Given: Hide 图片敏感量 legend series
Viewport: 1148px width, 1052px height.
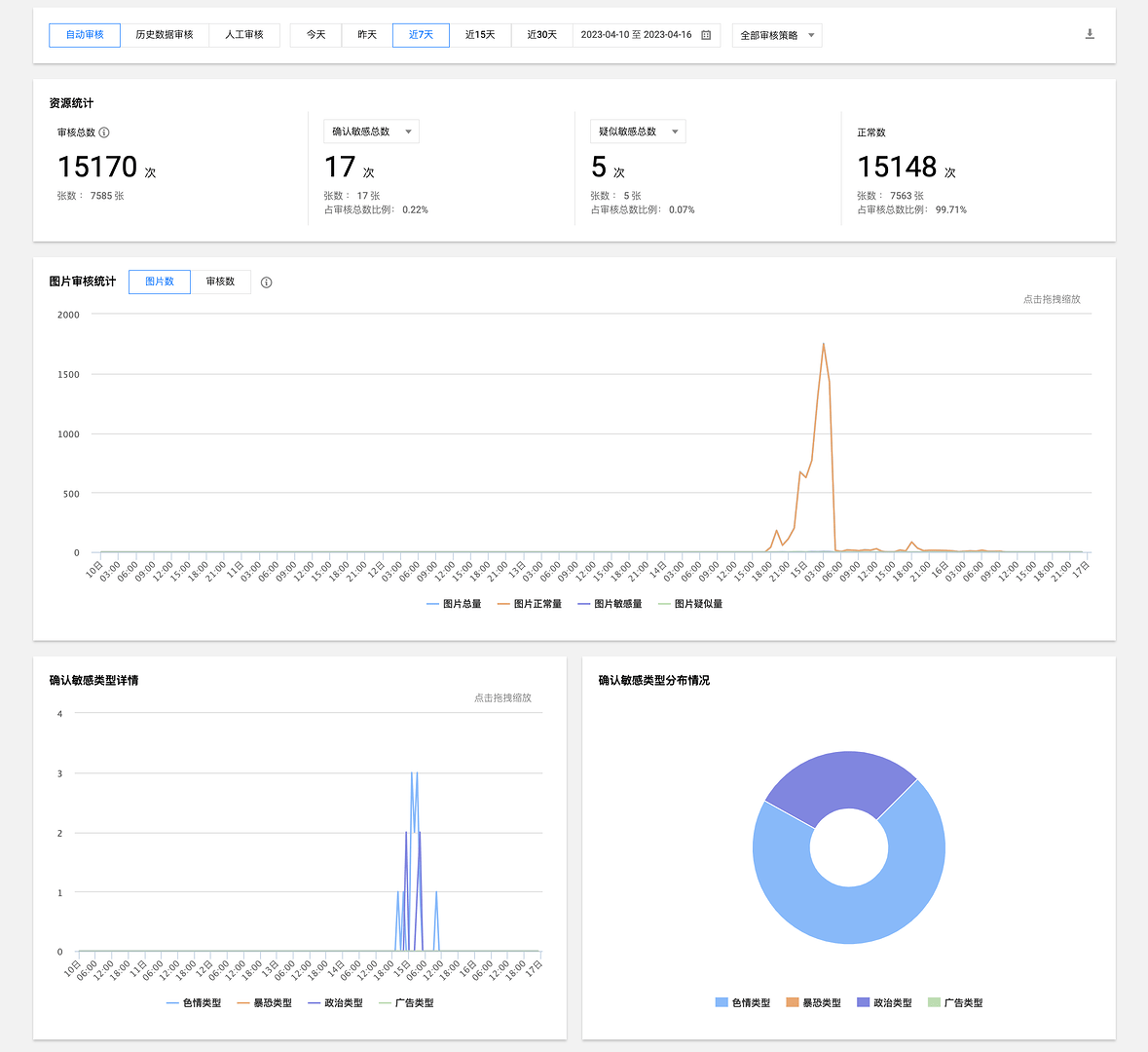Looking at the screenshot, I should point(610,604).
